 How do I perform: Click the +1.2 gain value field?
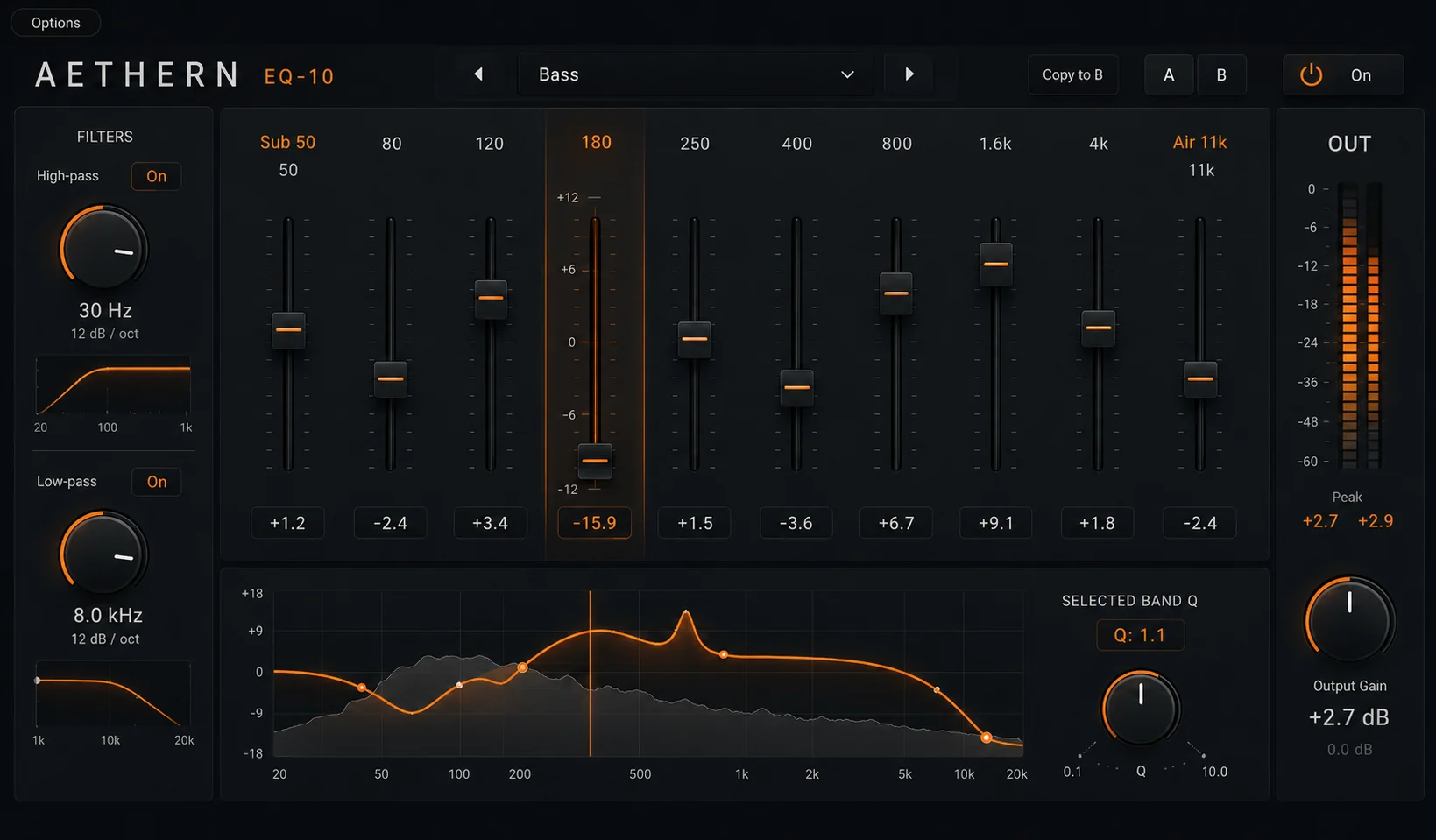287,523
